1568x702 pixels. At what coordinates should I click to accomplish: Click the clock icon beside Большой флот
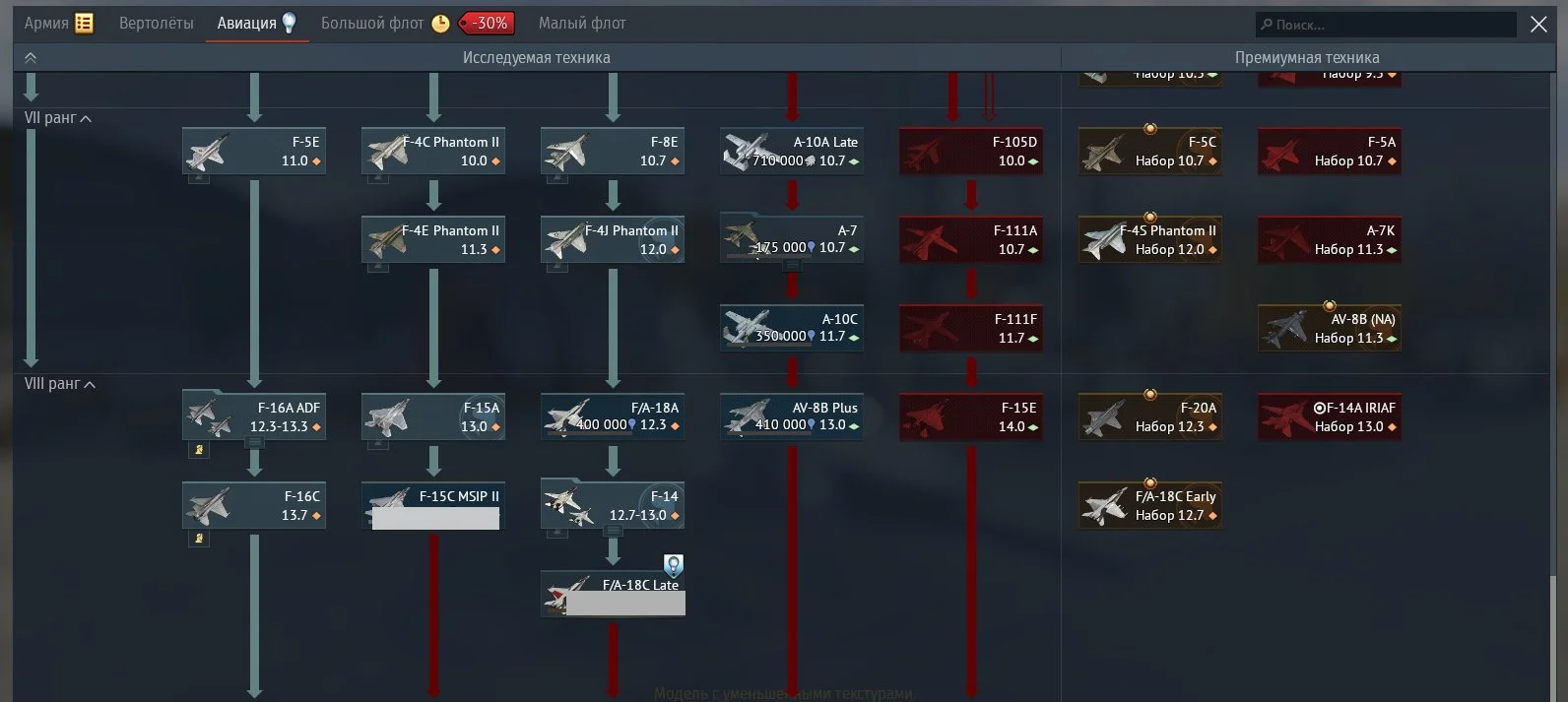[440, 24]
